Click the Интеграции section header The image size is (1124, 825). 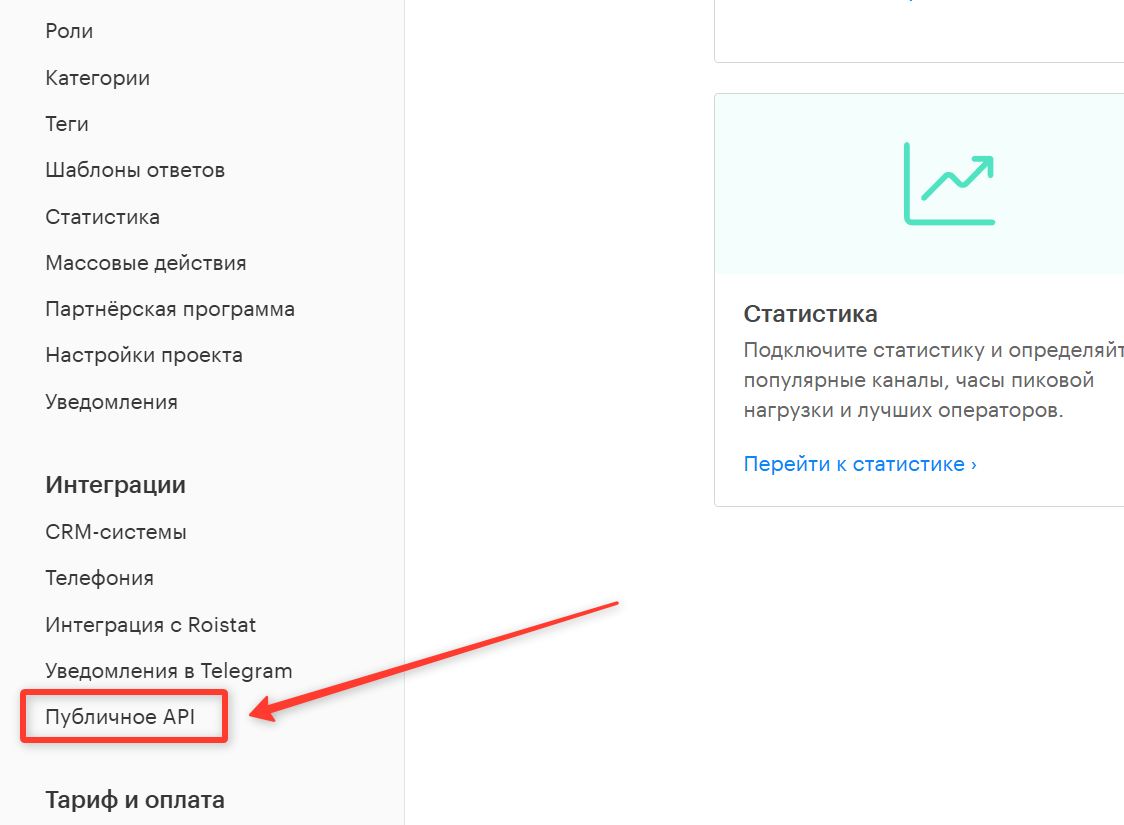click(x=115, y=485)
